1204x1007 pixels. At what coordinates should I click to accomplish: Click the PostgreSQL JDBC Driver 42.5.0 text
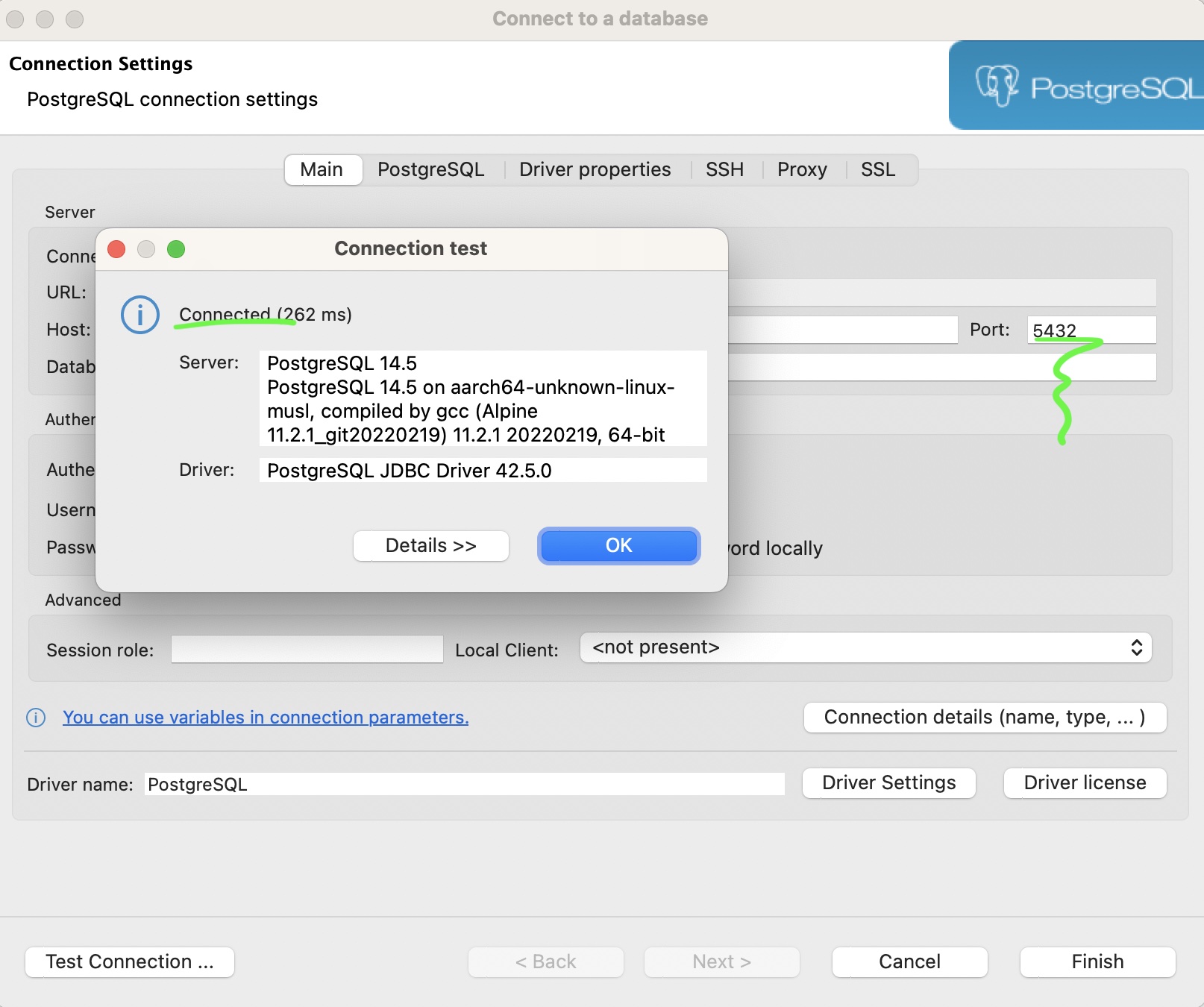pos(410,471)
